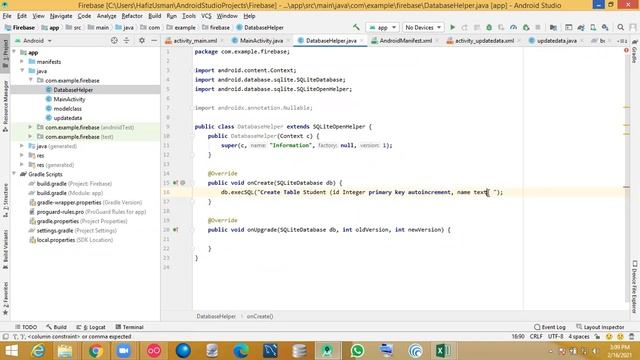Hide the Project panel with the minus icon
This screenshot has height=360, width=640.
point(154,40)
